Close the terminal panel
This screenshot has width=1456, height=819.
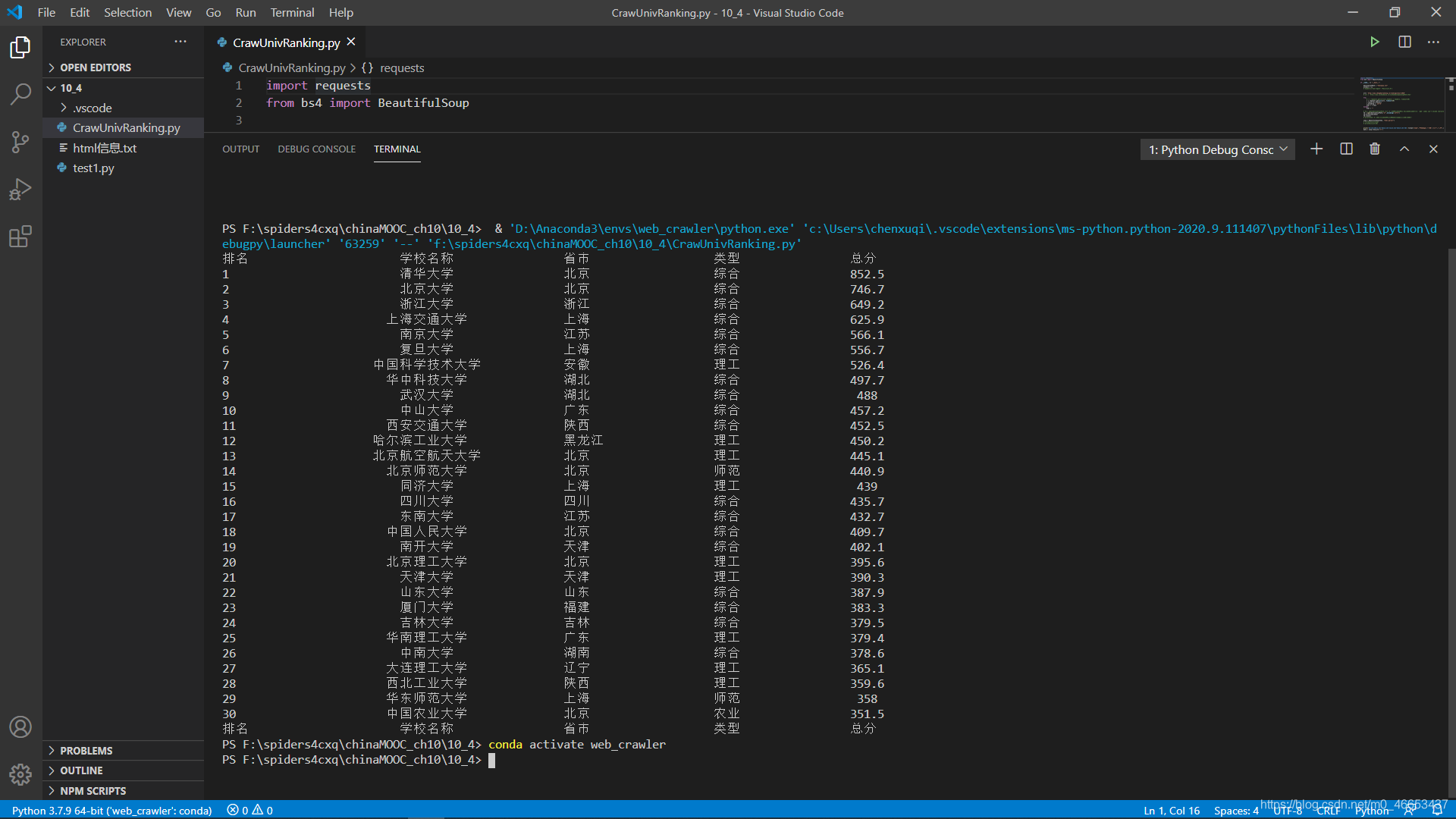pyautogui.click(x=1433, y=149)
